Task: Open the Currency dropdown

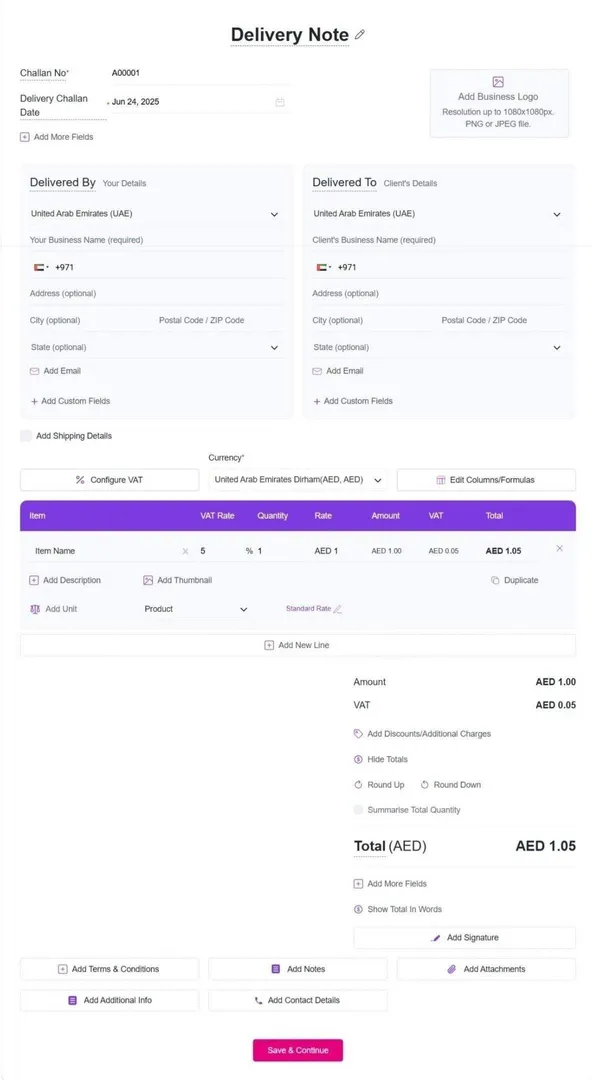Action: click(x=298, y=479)
